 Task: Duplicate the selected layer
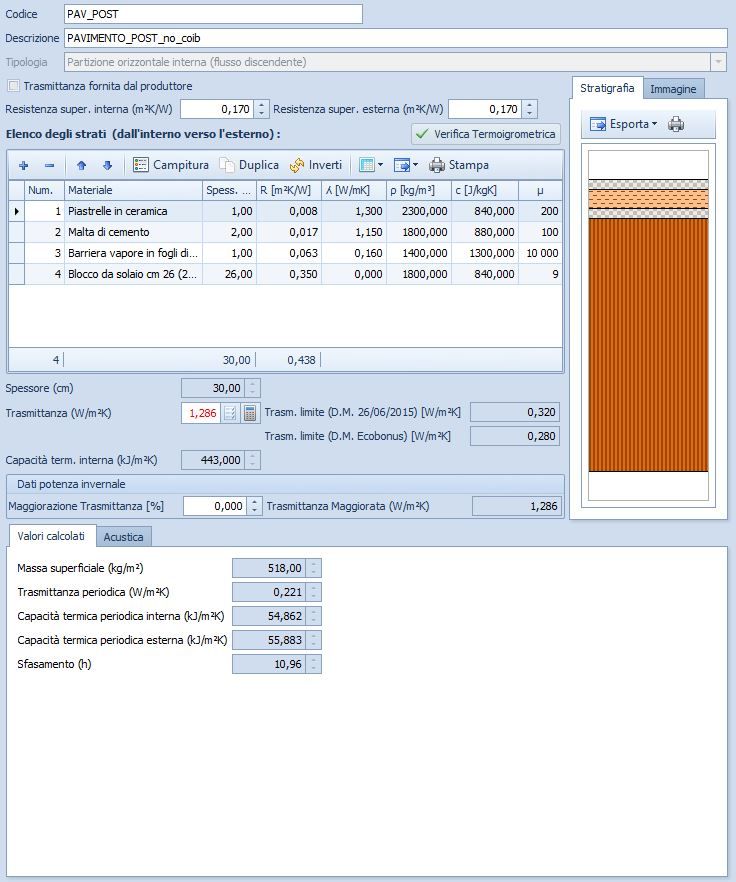pos(250,165)
